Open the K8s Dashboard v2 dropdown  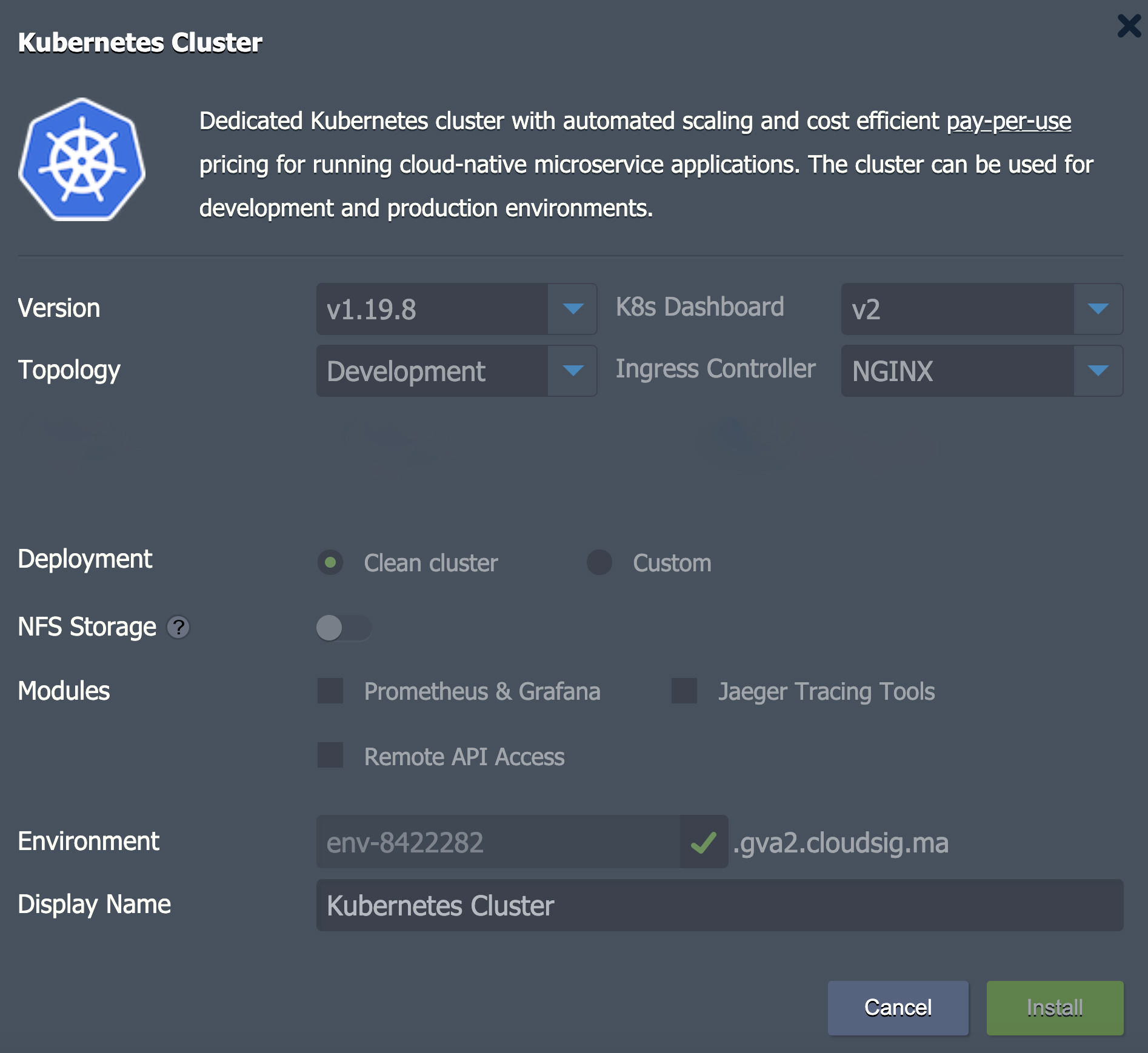coord(982,309)
